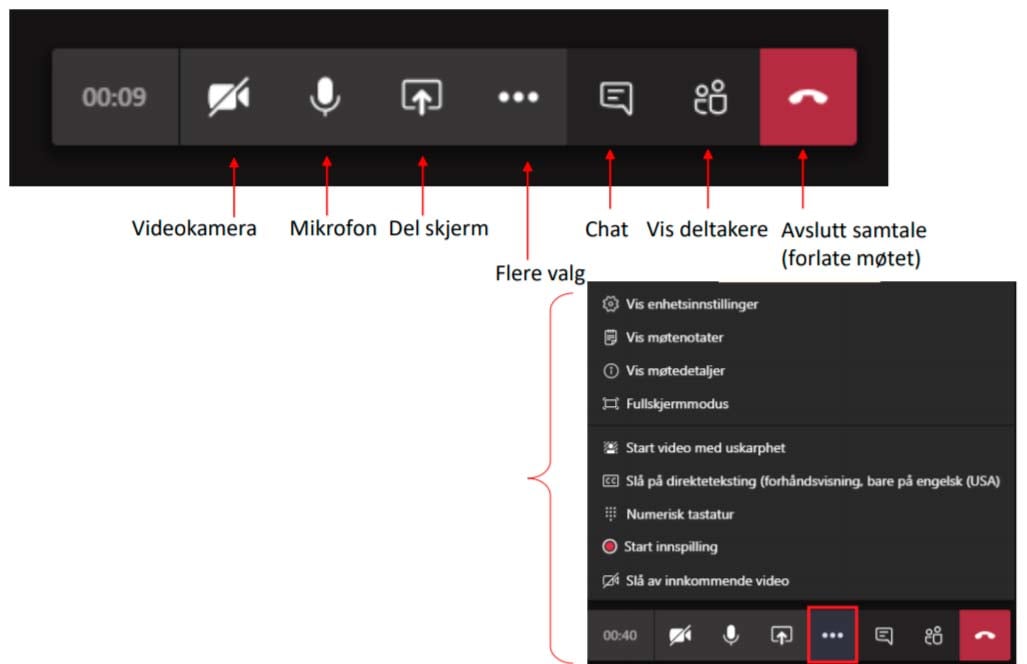Toggle Slå av innkommende video
Screen dimensions: 1027x664
click(707, 581)
